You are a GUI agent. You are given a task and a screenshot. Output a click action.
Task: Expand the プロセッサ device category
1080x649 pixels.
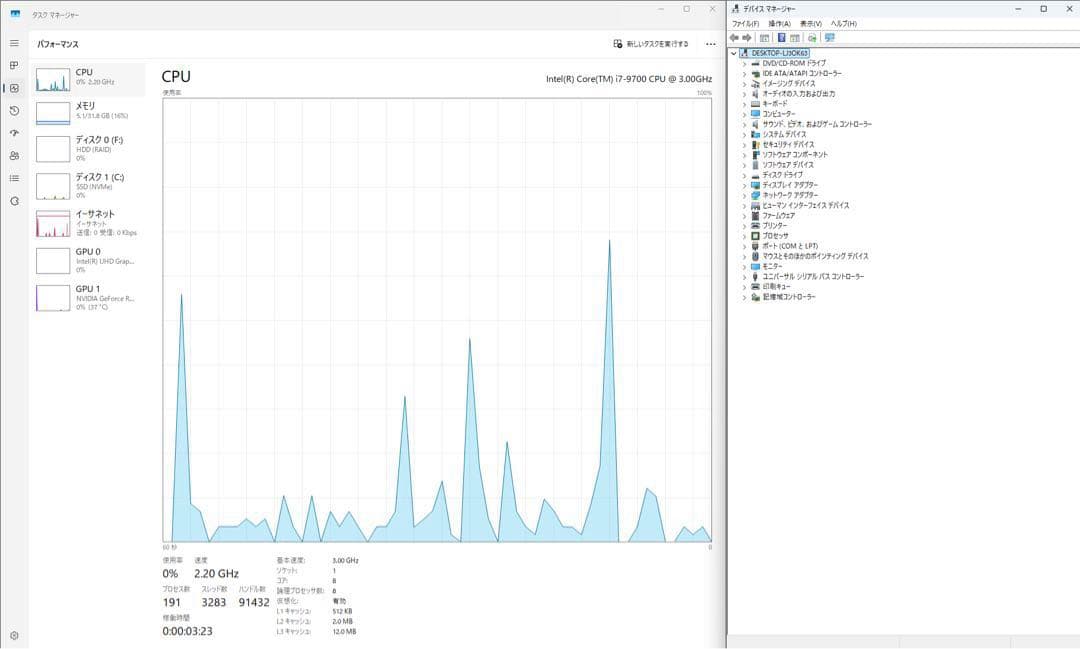tap(744, 236)
